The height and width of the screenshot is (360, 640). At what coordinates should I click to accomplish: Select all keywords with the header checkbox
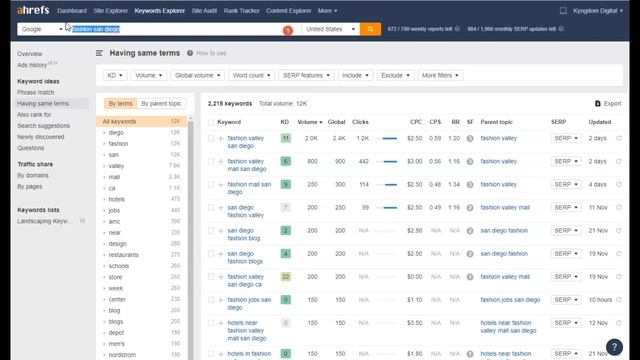pyautogui.click(x=211, y=122)
